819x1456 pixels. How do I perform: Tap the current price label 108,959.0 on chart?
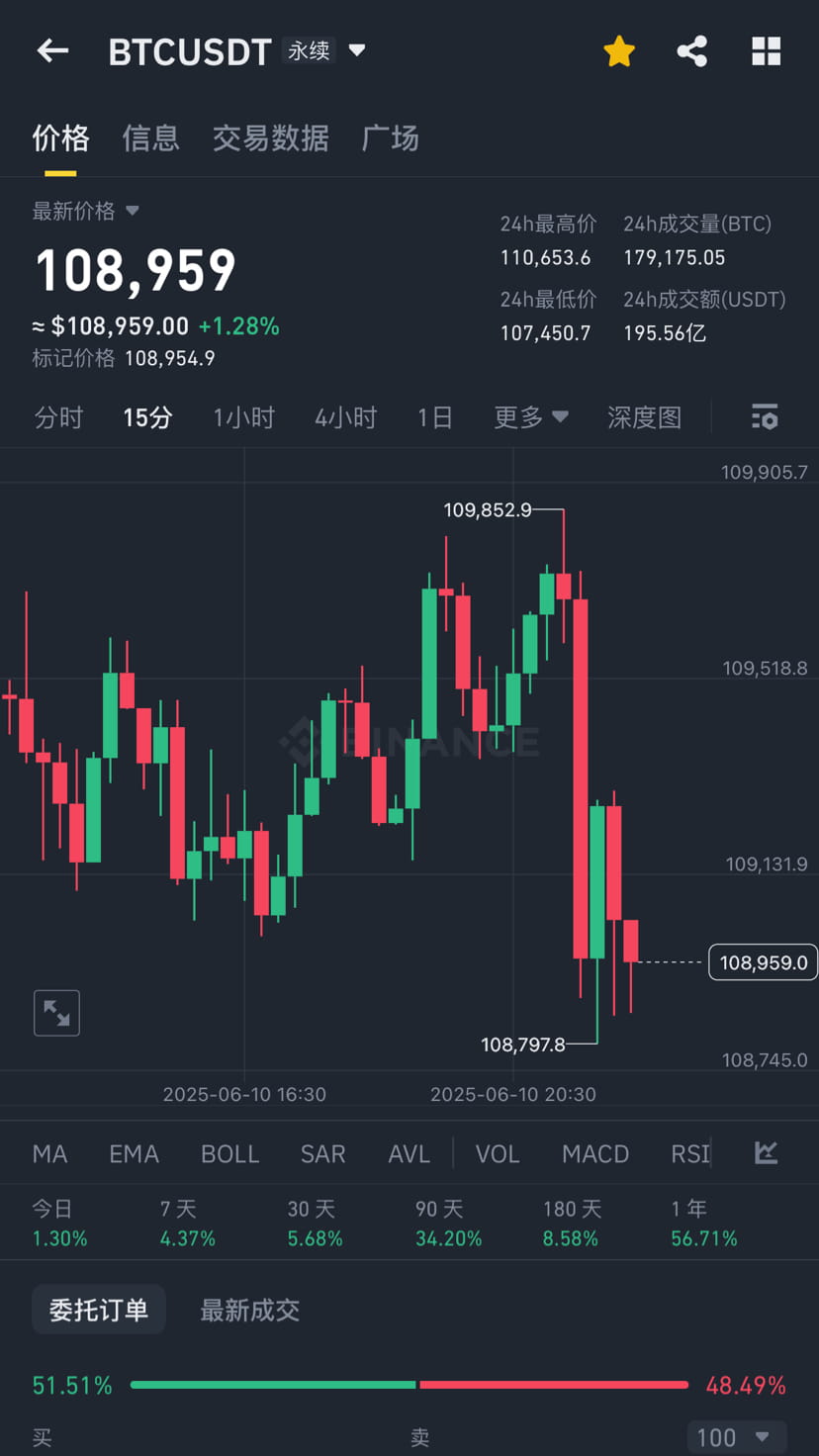coord(764,962)
